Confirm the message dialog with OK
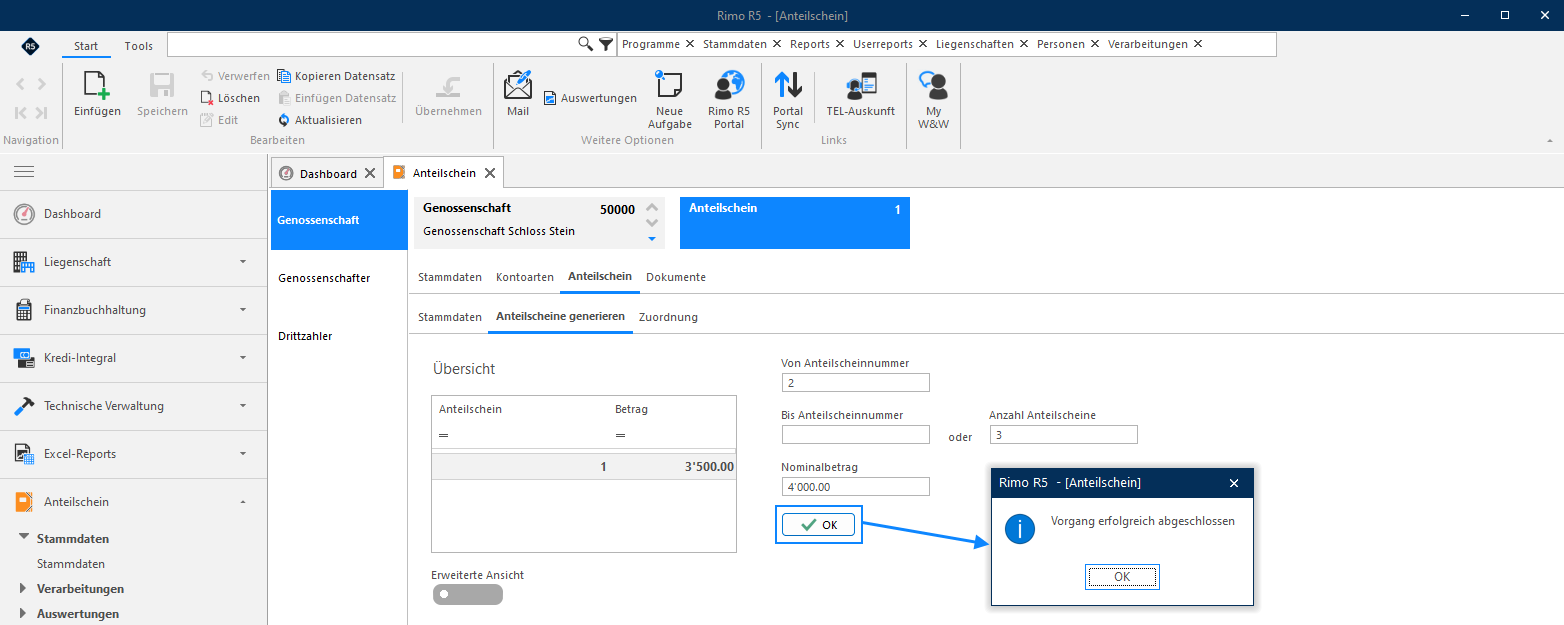The height and width of the screenshot is (625, 1564). coord(1122,577)
